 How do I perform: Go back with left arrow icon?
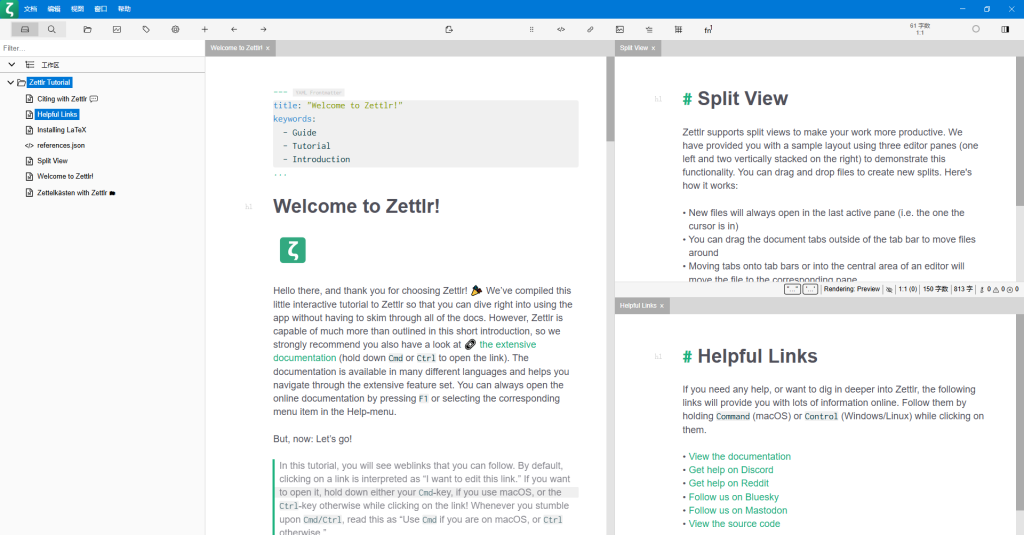(x=234, y=29)
